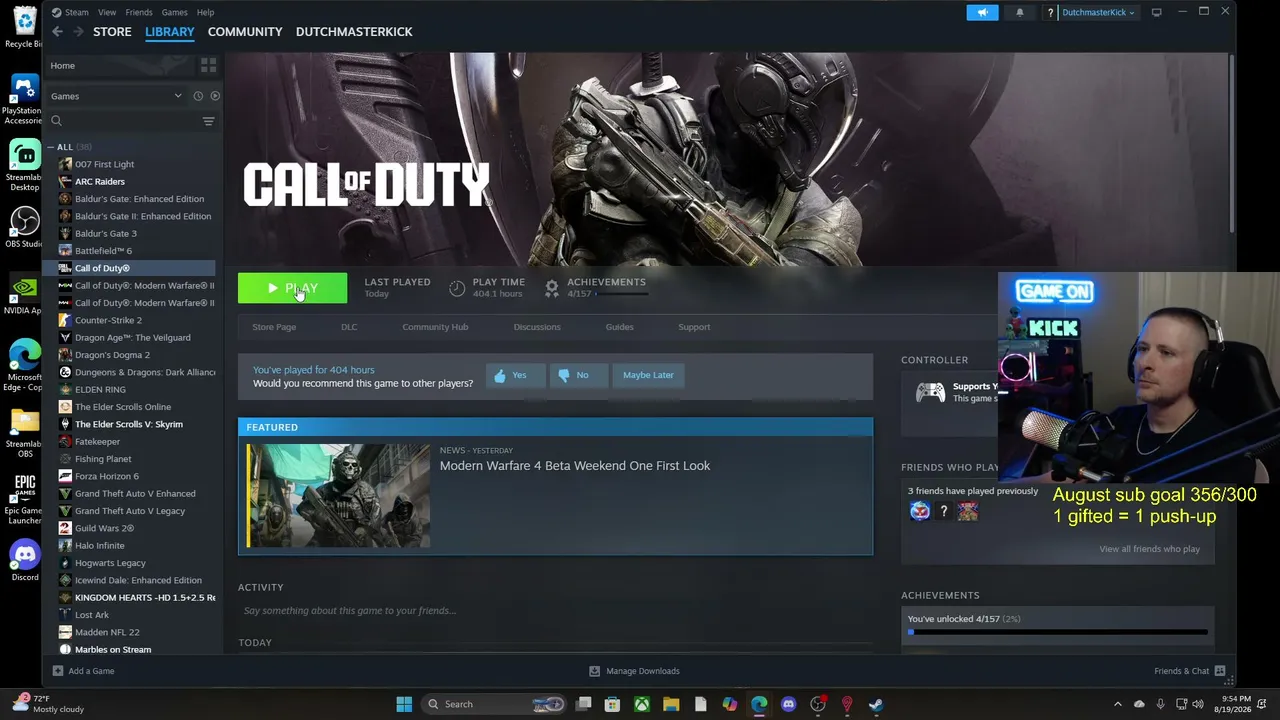Sort library by recent activity clock icon
Viewport: 1280px width, 720px height.
tap(198, 96)
